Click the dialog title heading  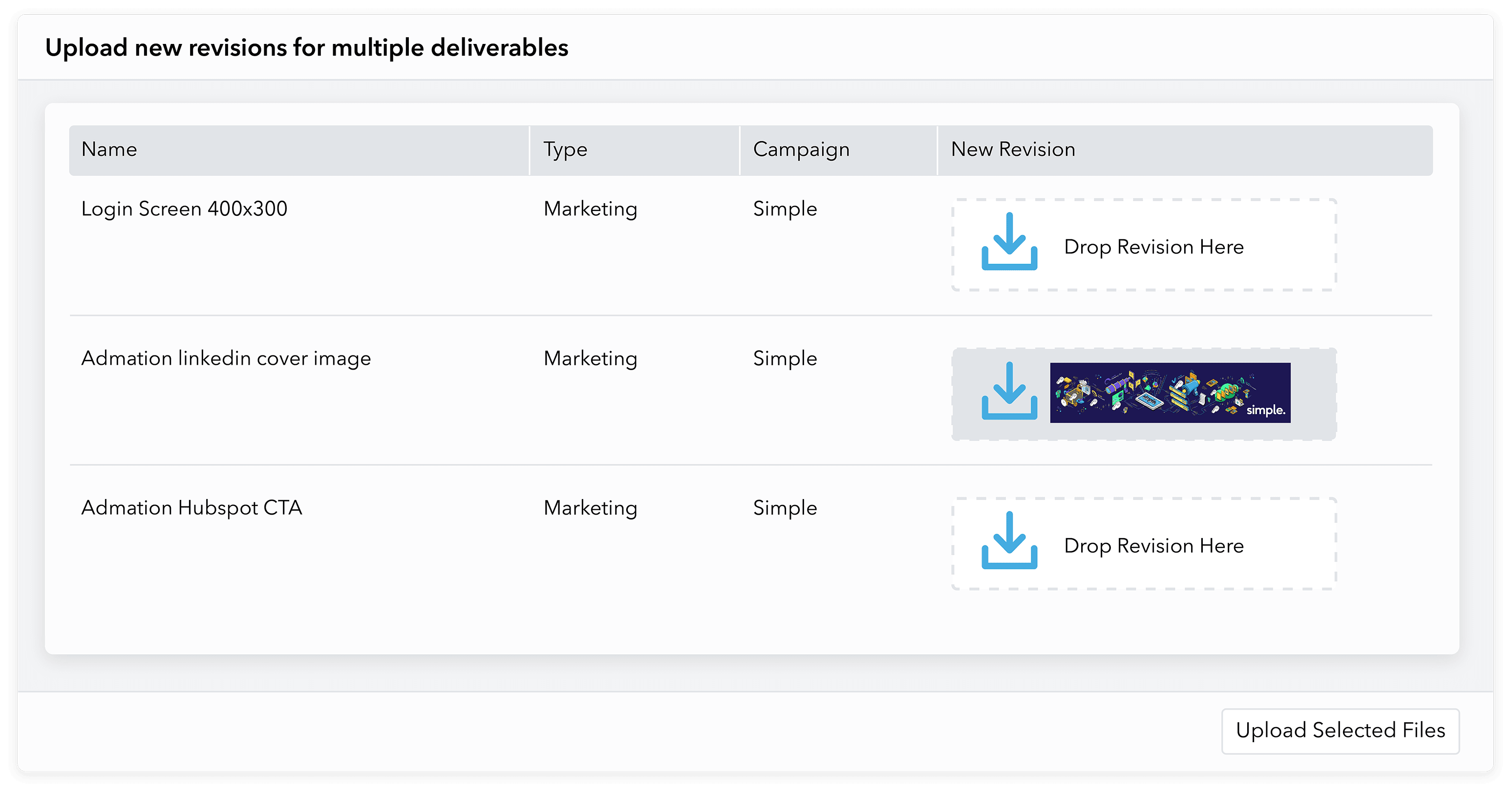click(306, 47)
